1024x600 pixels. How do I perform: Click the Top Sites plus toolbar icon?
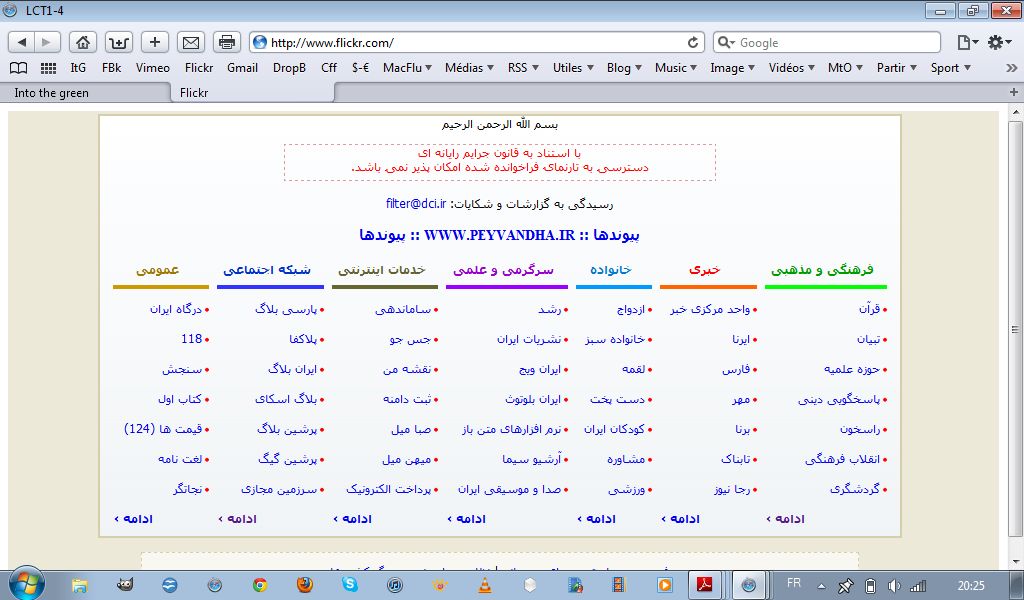119,42
